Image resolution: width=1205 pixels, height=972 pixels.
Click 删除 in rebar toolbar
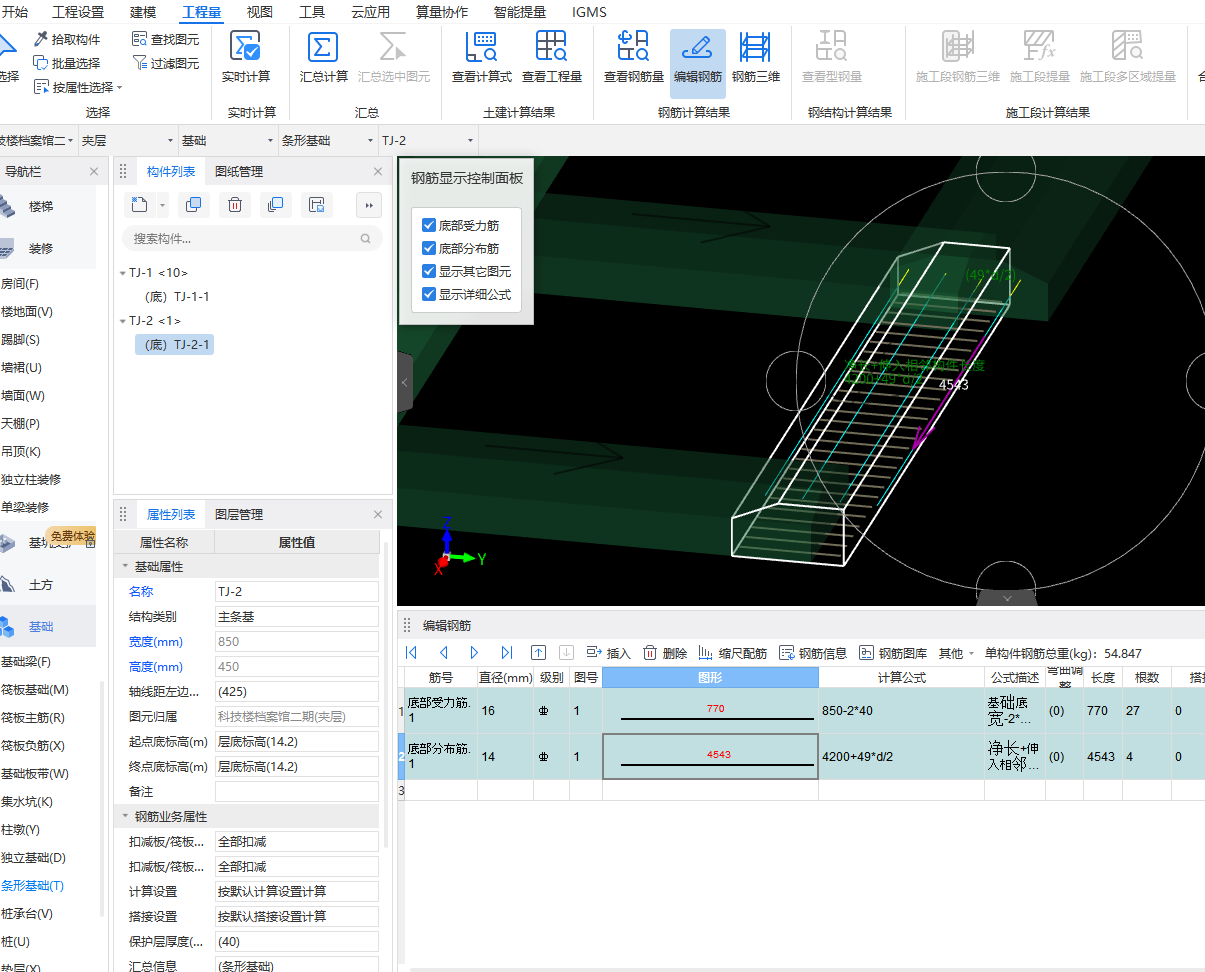point(665,653)
